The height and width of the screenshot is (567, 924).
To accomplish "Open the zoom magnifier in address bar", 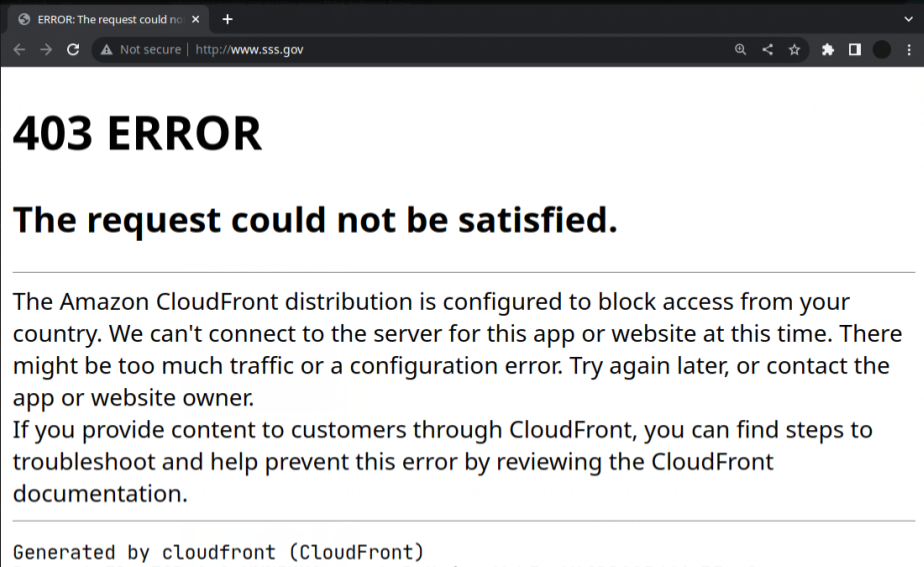I will [x=740, y=50].
